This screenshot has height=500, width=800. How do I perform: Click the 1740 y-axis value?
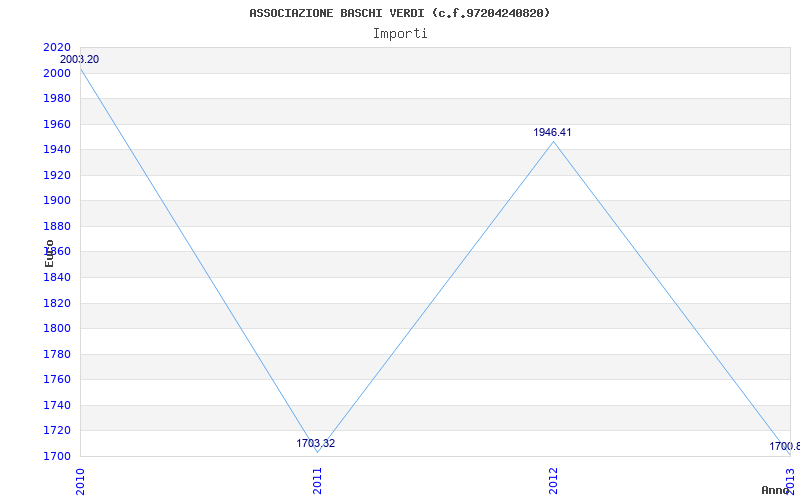tap(57, 405)
